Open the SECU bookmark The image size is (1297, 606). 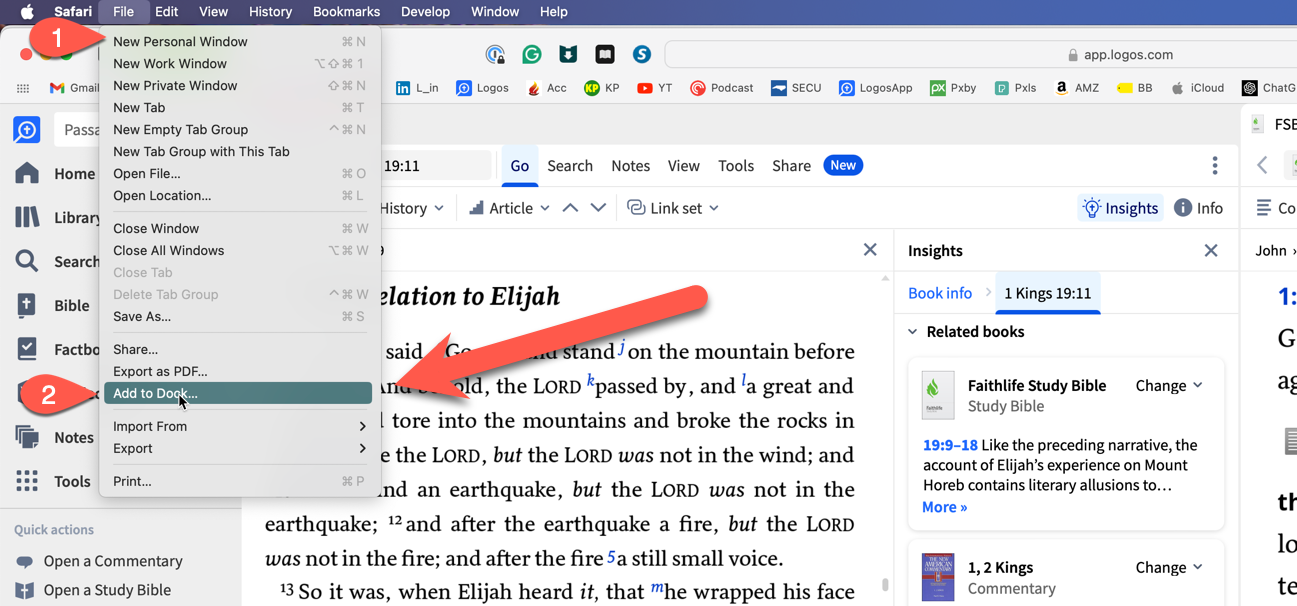796,88
